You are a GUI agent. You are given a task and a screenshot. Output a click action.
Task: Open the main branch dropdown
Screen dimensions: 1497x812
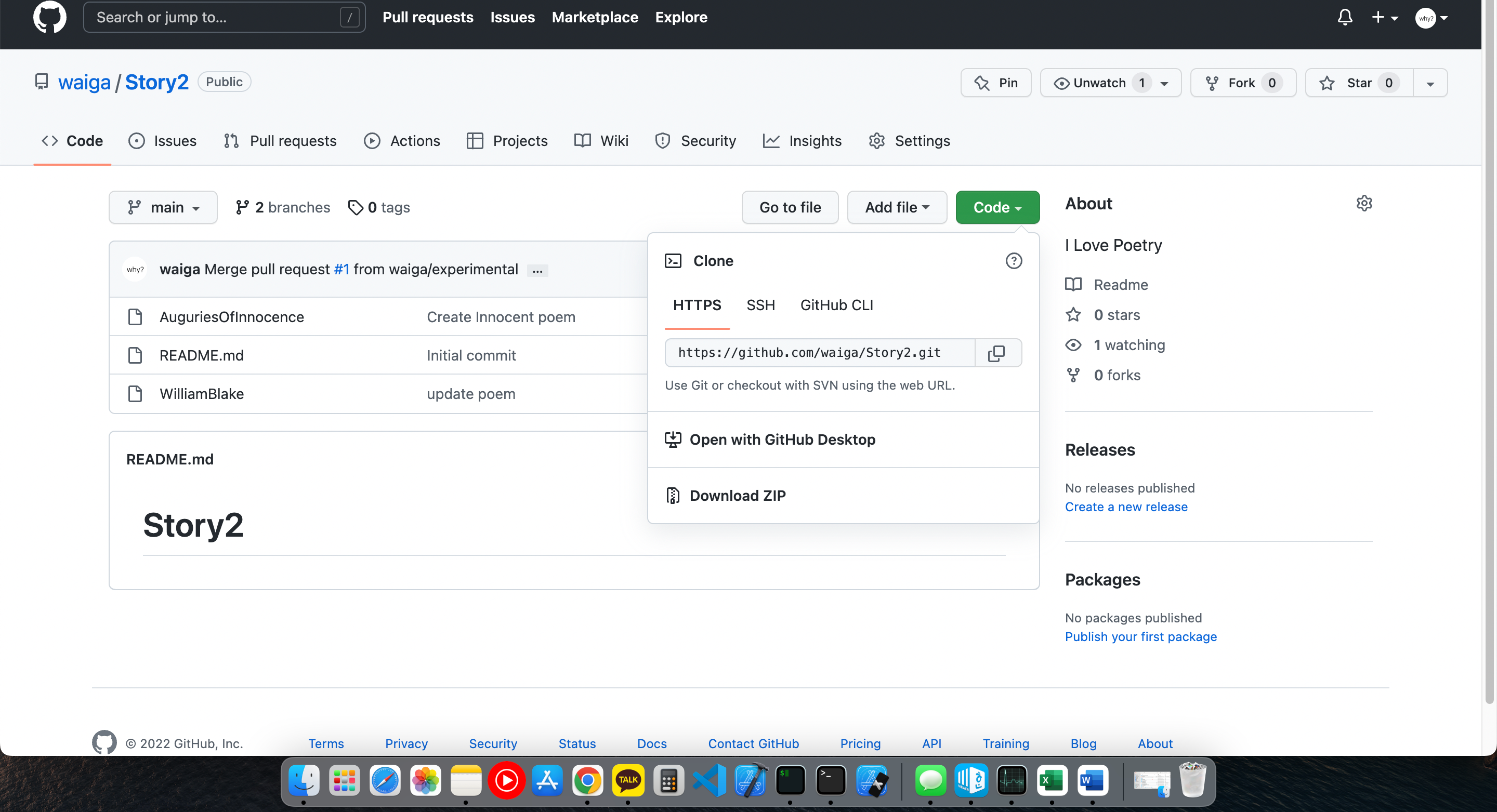pyautogui.click(x=163, y=207)
